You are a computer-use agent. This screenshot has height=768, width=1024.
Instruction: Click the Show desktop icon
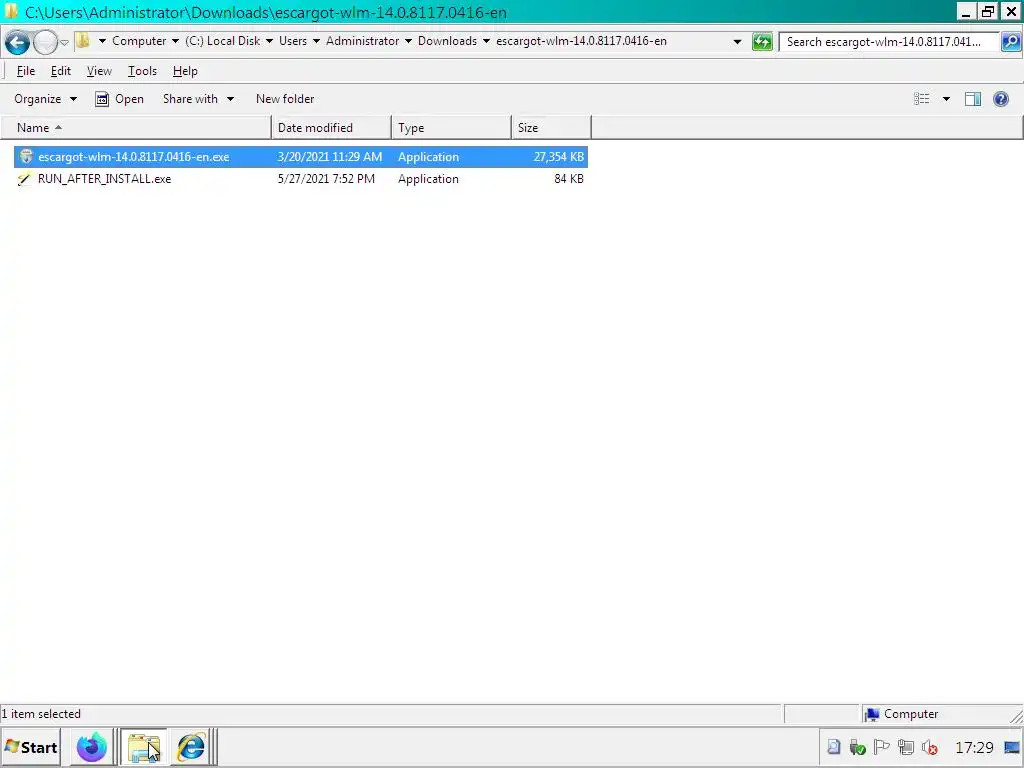[x=1012, y=747]
